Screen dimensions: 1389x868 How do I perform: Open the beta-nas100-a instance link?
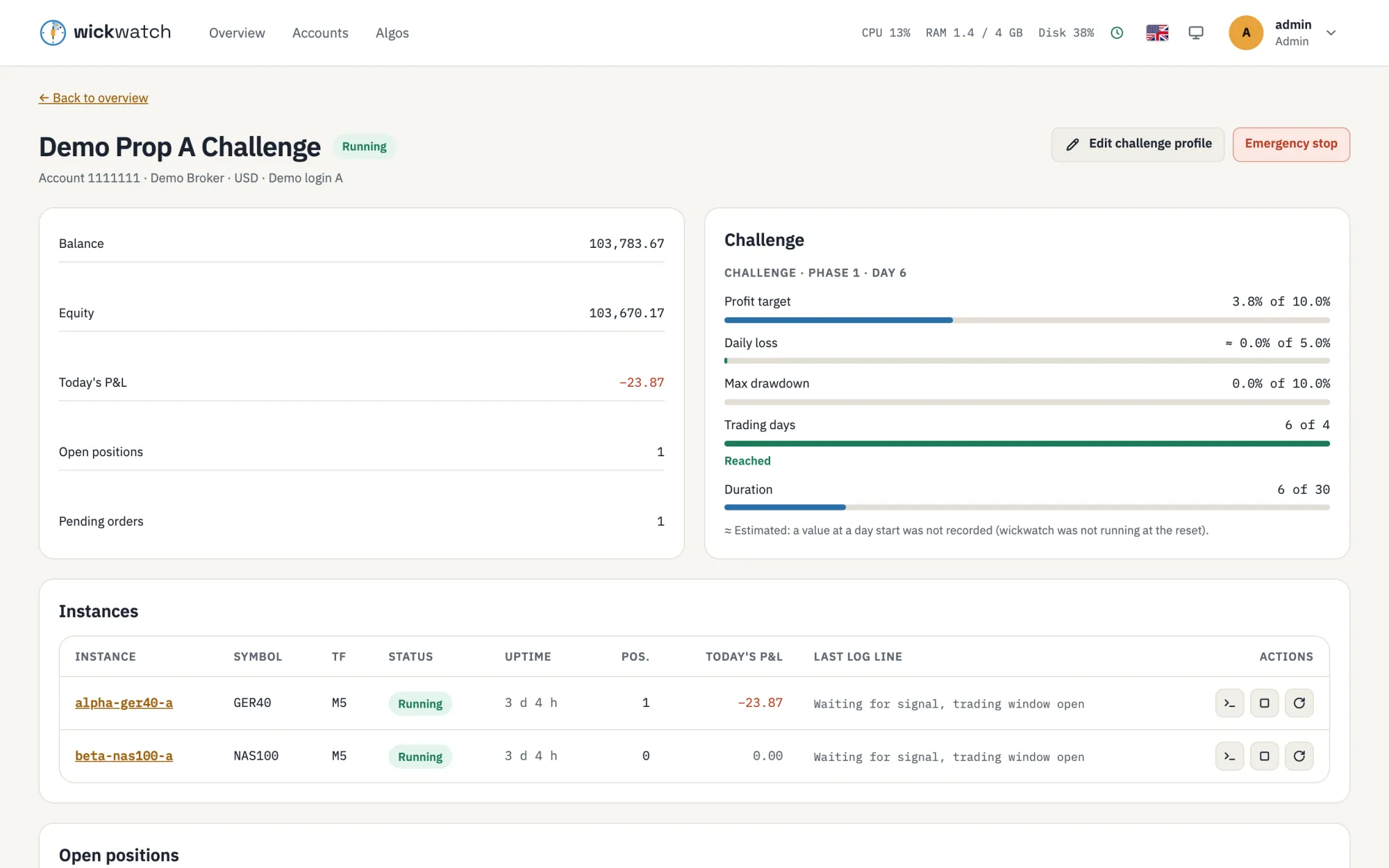coord(124,756)
